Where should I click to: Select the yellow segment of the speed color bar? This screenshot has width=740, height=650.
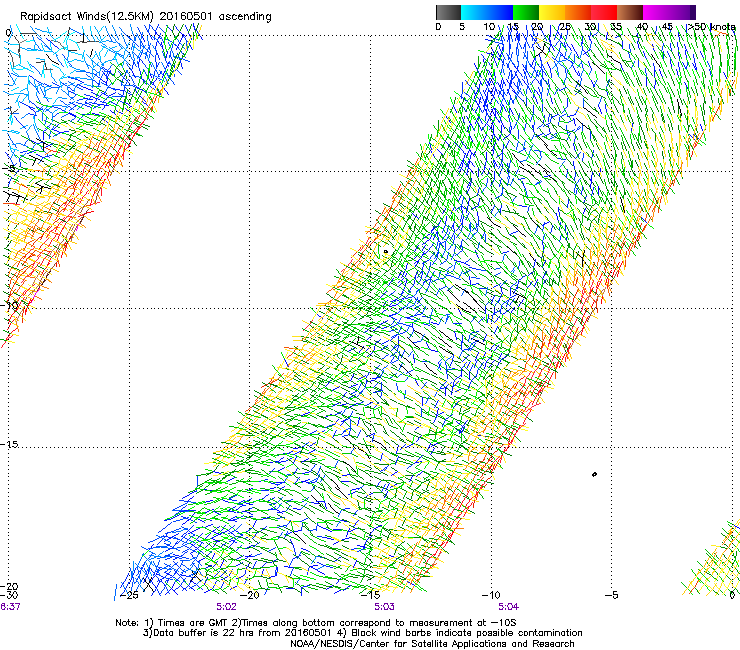coord(552,12)
